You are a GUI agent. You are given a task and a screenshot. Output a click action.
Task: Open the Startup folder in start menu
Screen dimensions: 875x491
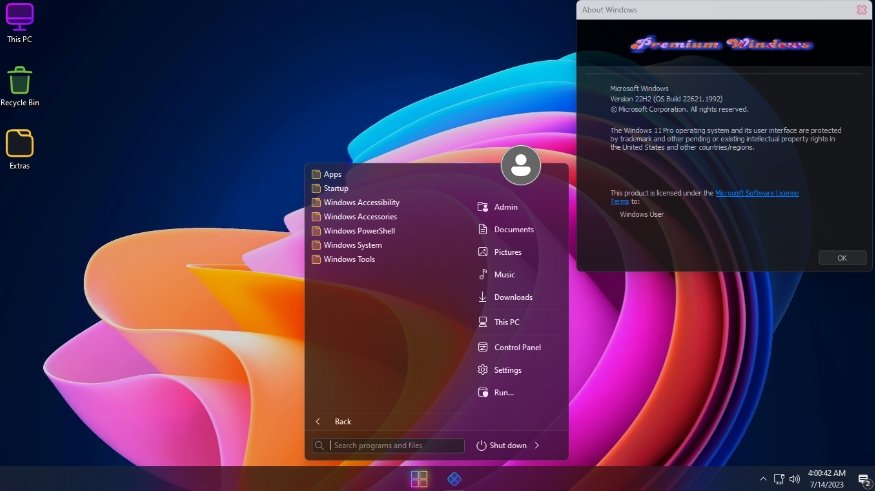tap(330, 188)
